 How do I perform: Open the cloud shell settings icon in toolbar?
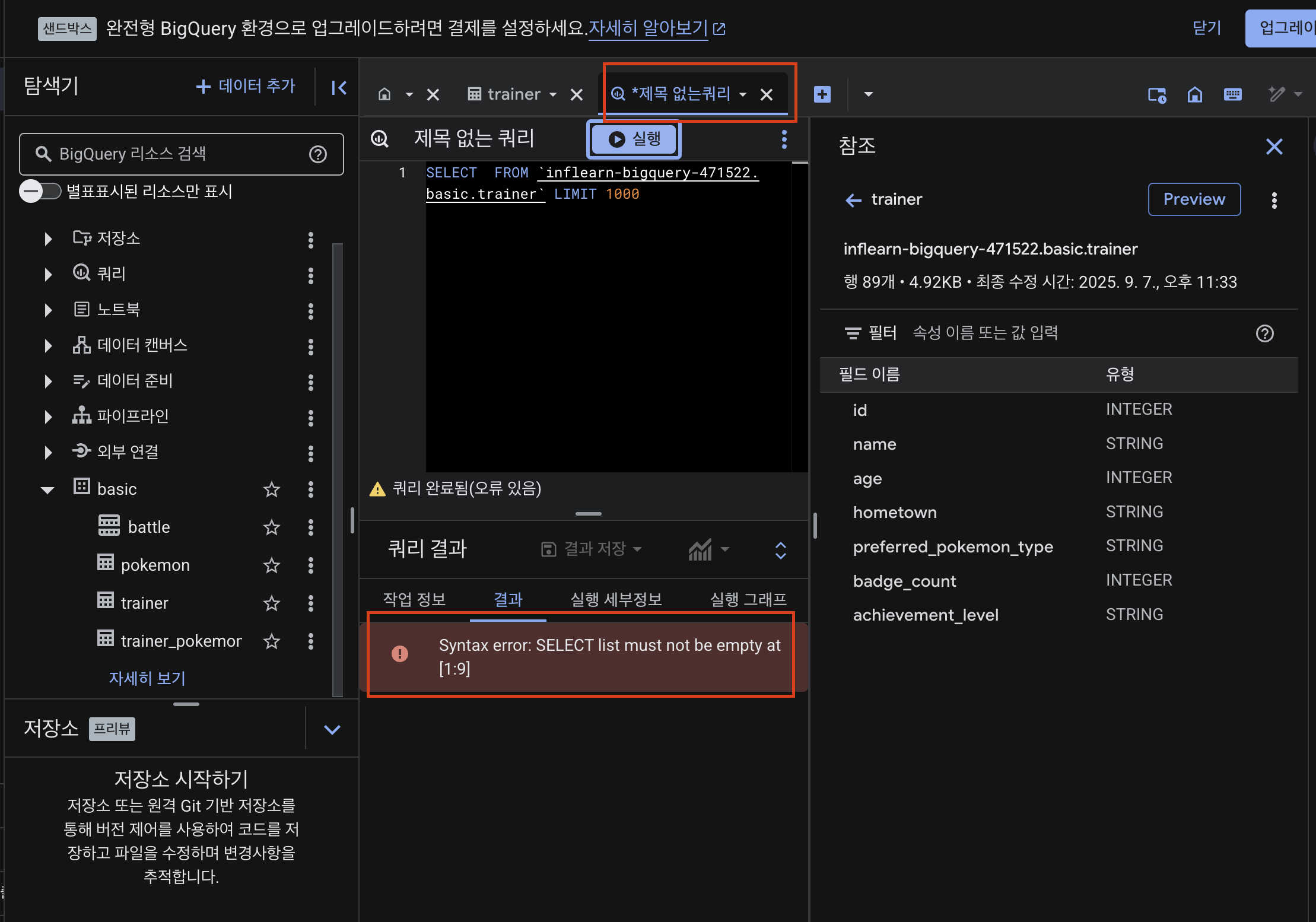tap(1157, 94)
